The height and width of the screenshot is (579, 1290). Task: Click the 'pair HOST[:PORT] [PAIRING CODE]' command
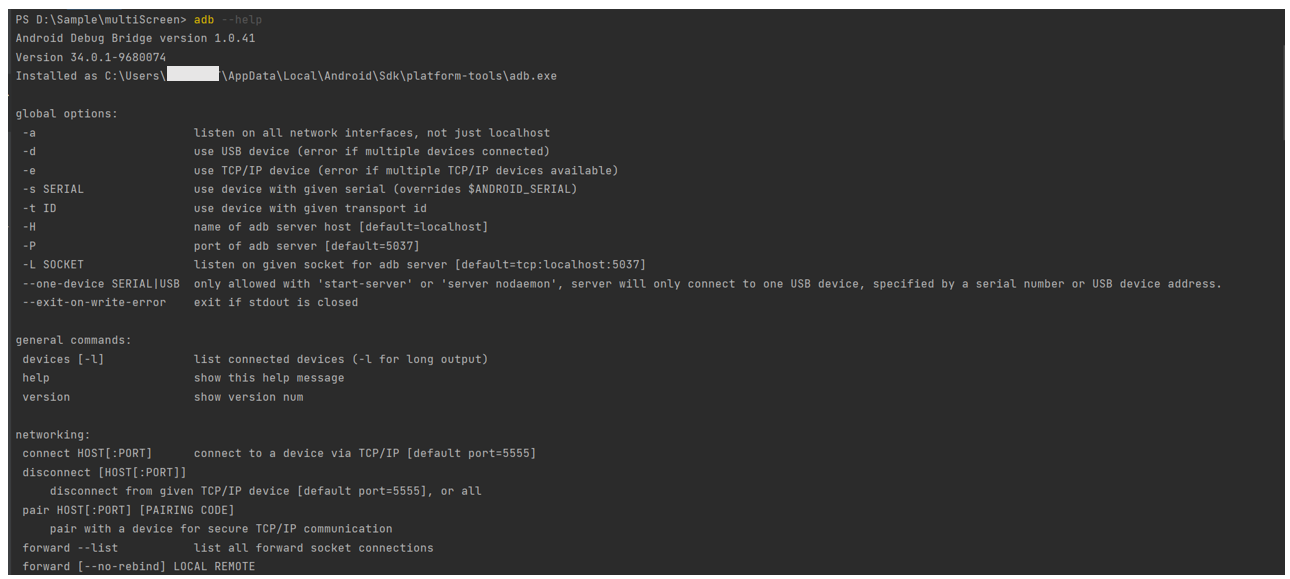point(129,510)
